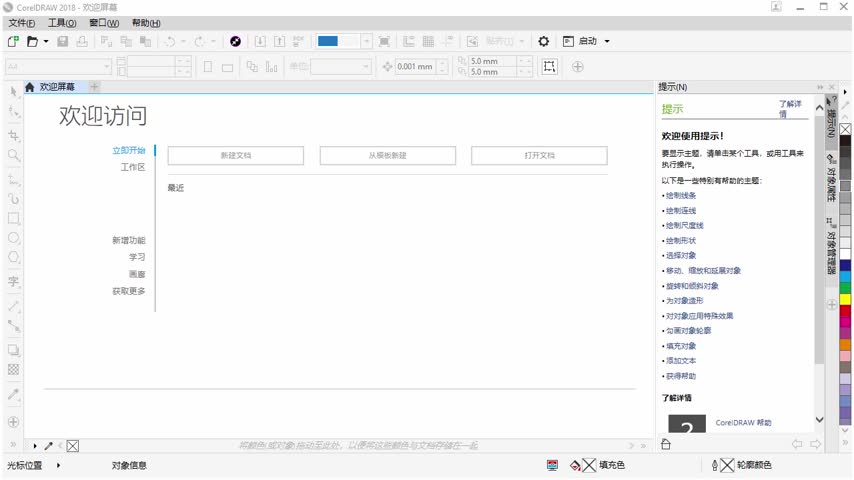Image resolution: width=854 pixels, height=480 pixels.
Task: Open the 对象管理器 docker tab
Action: coord(831,246)
